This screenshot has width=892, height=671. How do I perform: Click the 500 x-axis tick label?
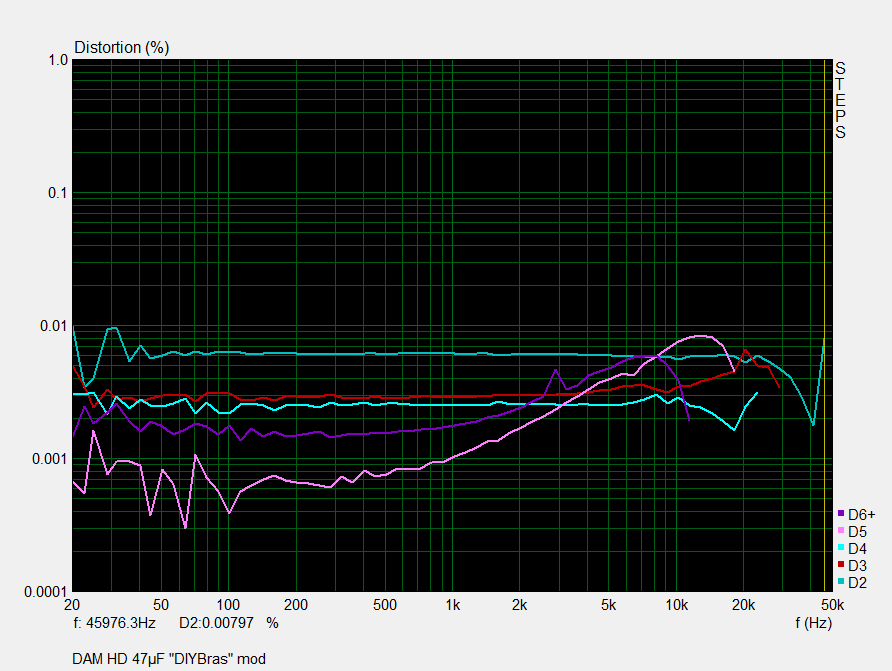click(x=385, y=605)
